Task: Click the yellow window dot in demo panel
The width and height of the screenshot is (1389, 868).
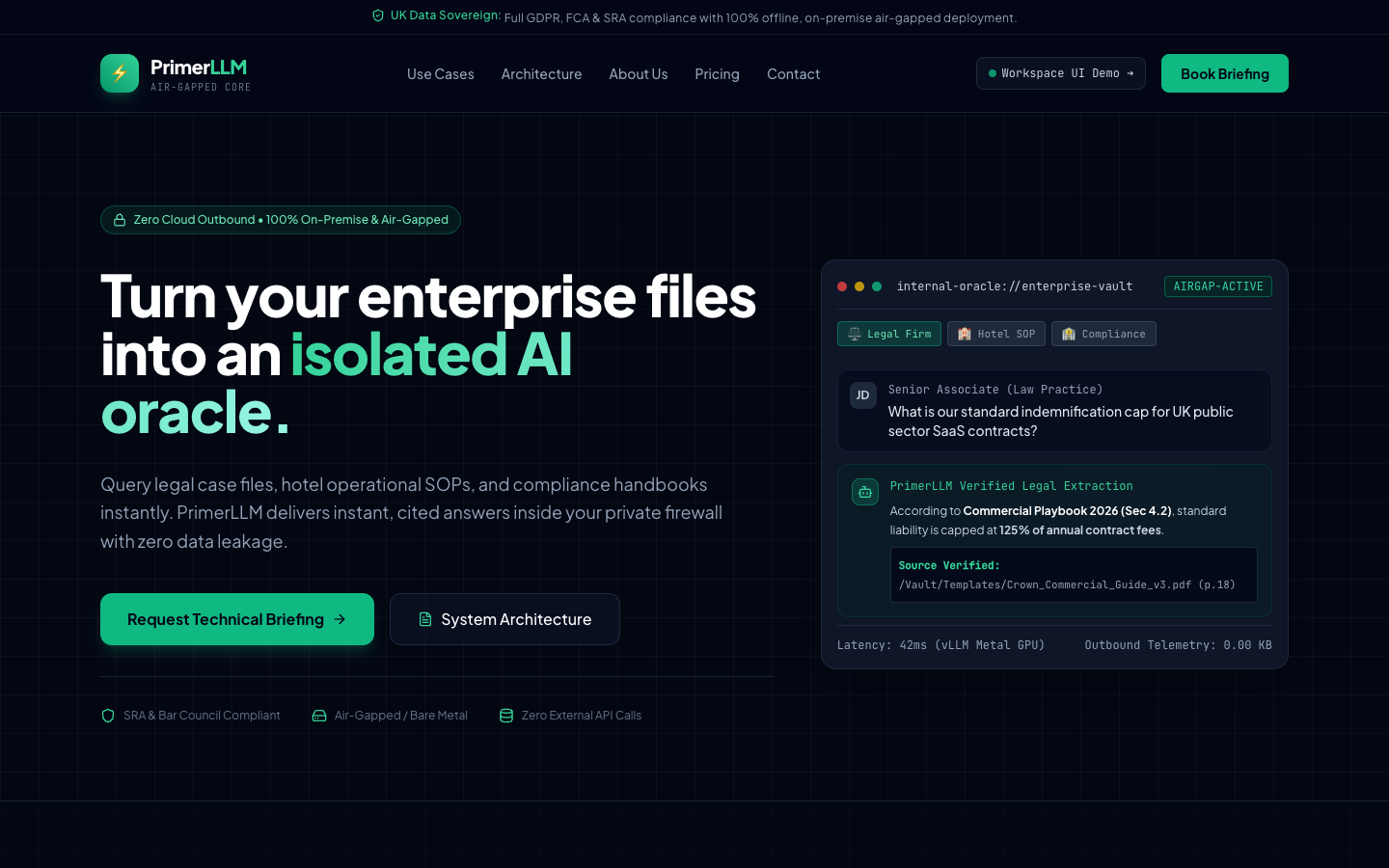Action: [x=859, y=286]
